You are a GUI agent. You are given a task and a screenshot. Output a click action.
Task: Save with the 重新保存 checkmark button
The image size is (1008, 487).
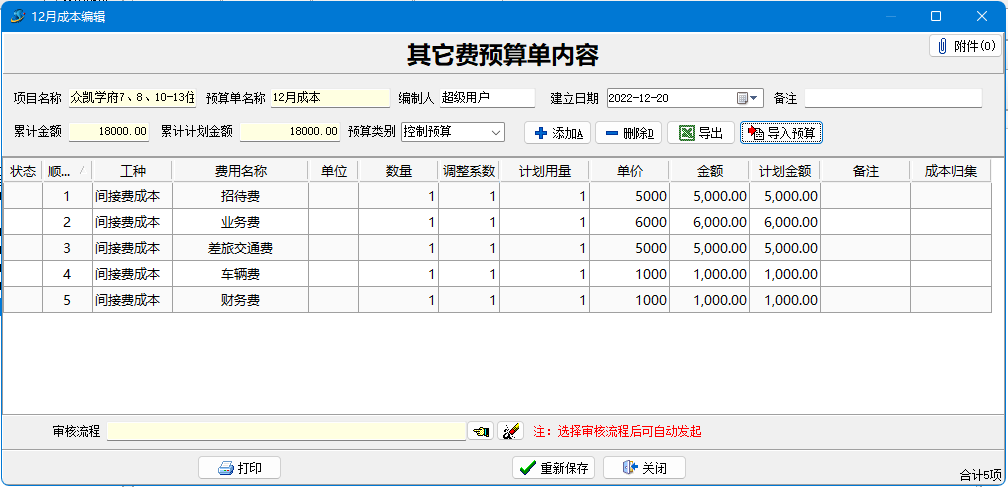click(554, 468)
